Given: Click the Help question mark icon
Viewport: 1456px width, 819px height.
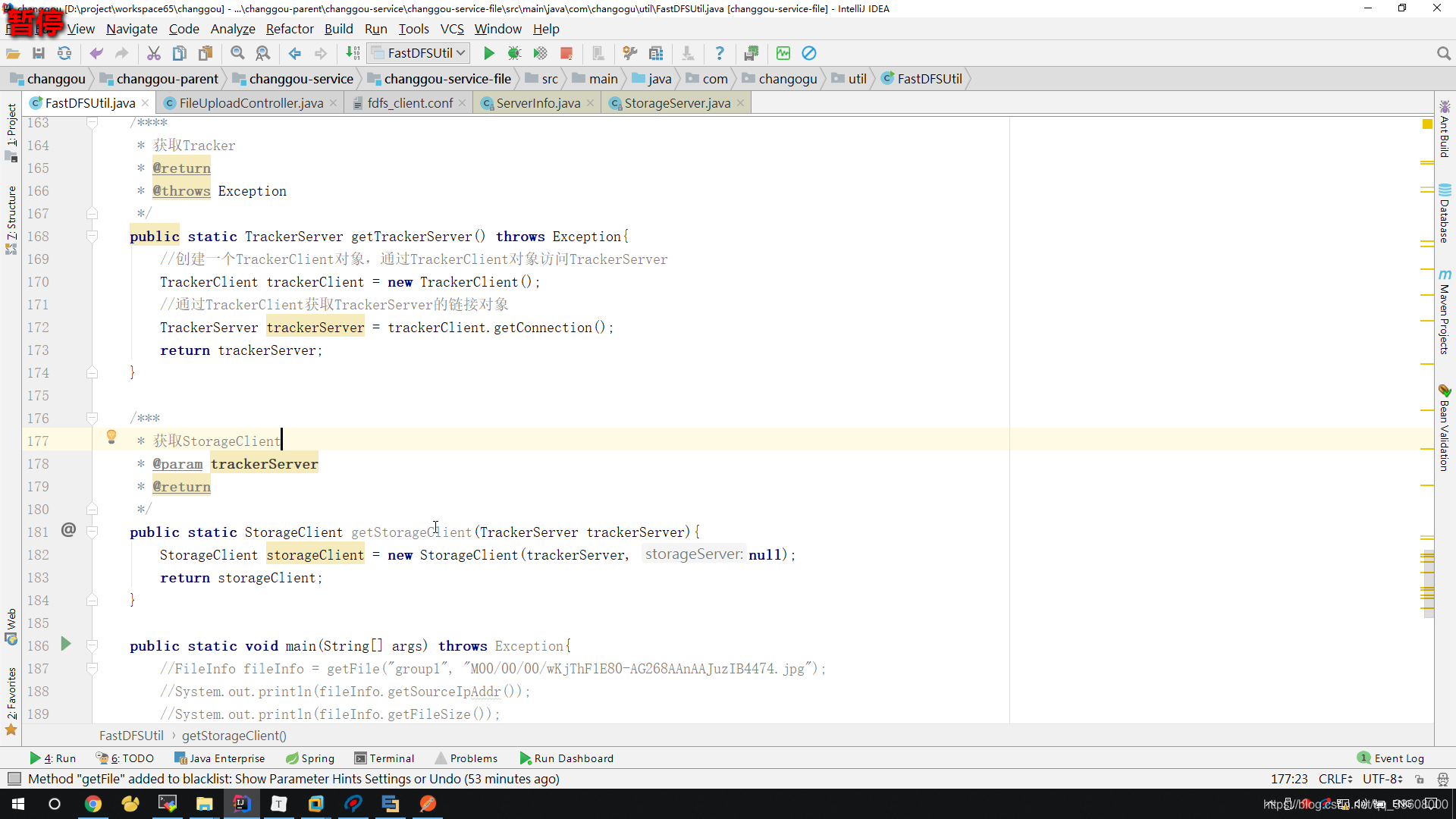Looking at the screenshot, I should (x=720, y=53).
